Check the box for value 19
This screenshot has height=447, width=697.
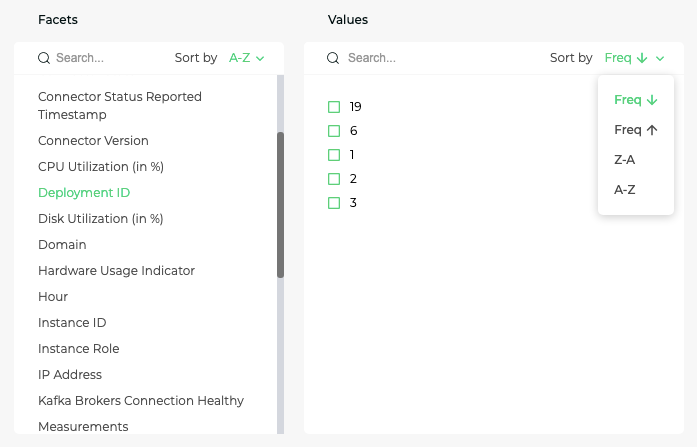point(334,107)
